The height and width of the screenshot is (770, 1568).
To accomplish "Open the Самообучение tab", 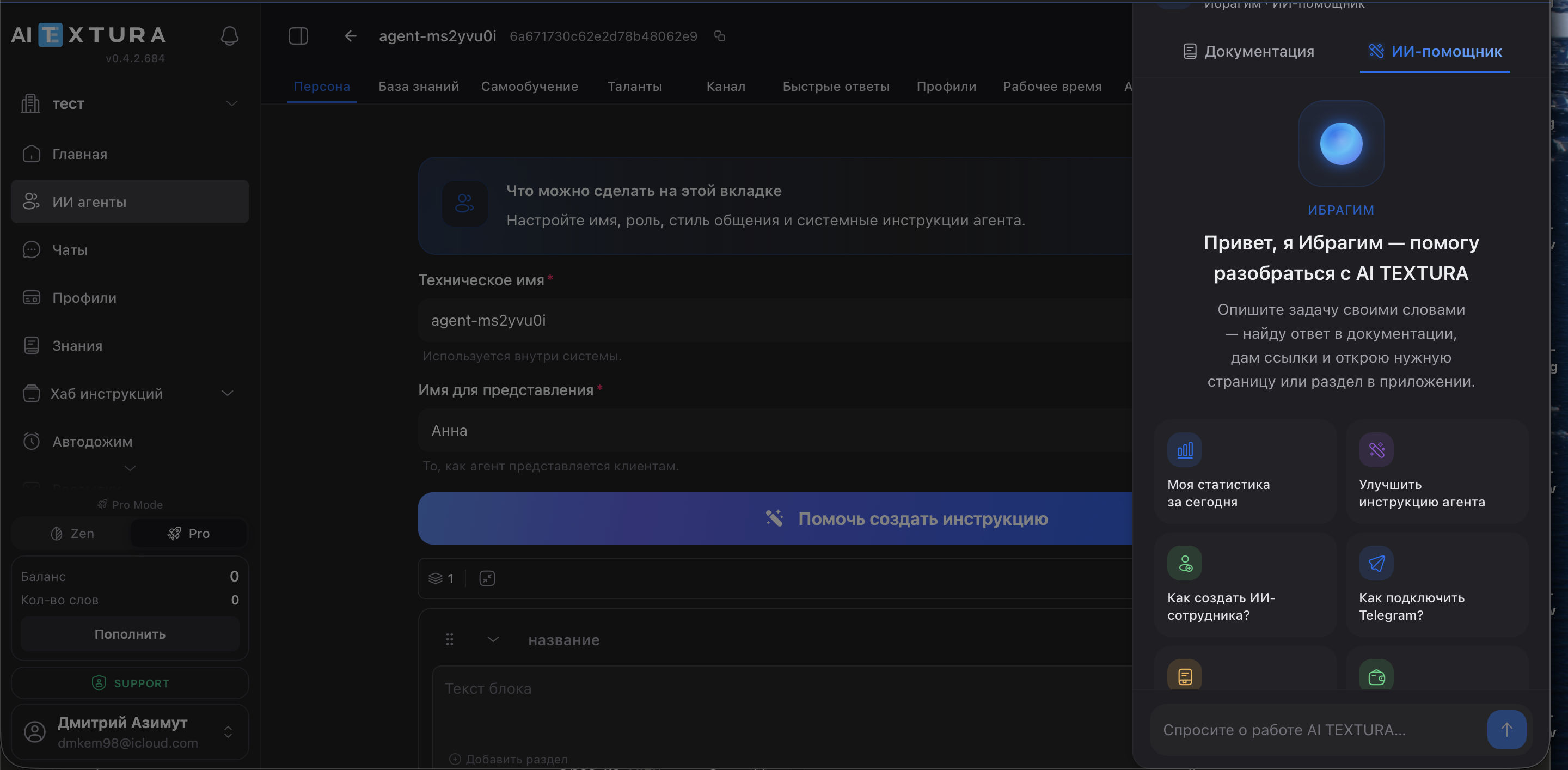I will click(x=530, y=87).
